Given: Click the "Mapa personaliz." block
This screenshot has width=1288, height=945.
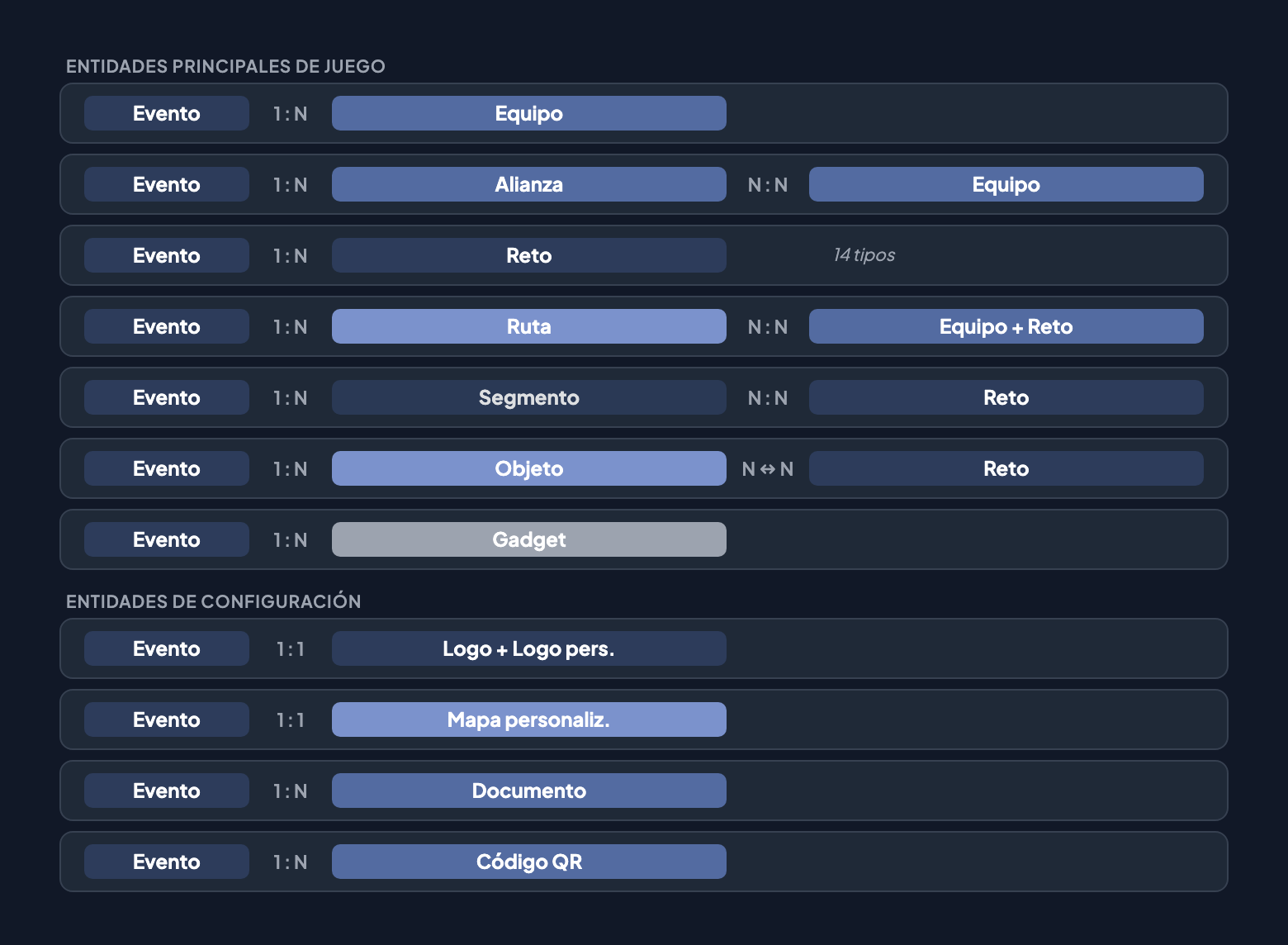Looking at the screenshot, I should point(528,719).
